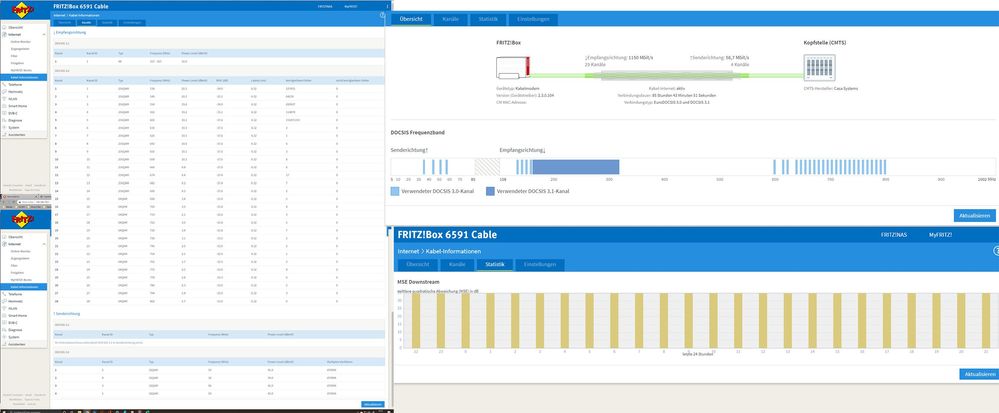The image size is (999, 413).
Task: Click the Heimnetz icon in the lower sidebar
Action: 4,301
